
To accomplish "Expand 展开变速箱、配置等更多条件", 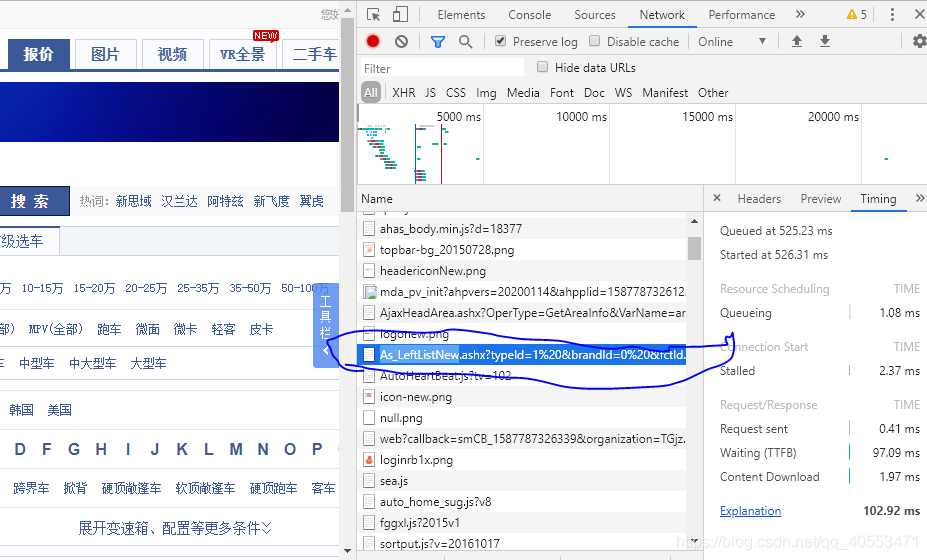I will click(x=175, y=527).
